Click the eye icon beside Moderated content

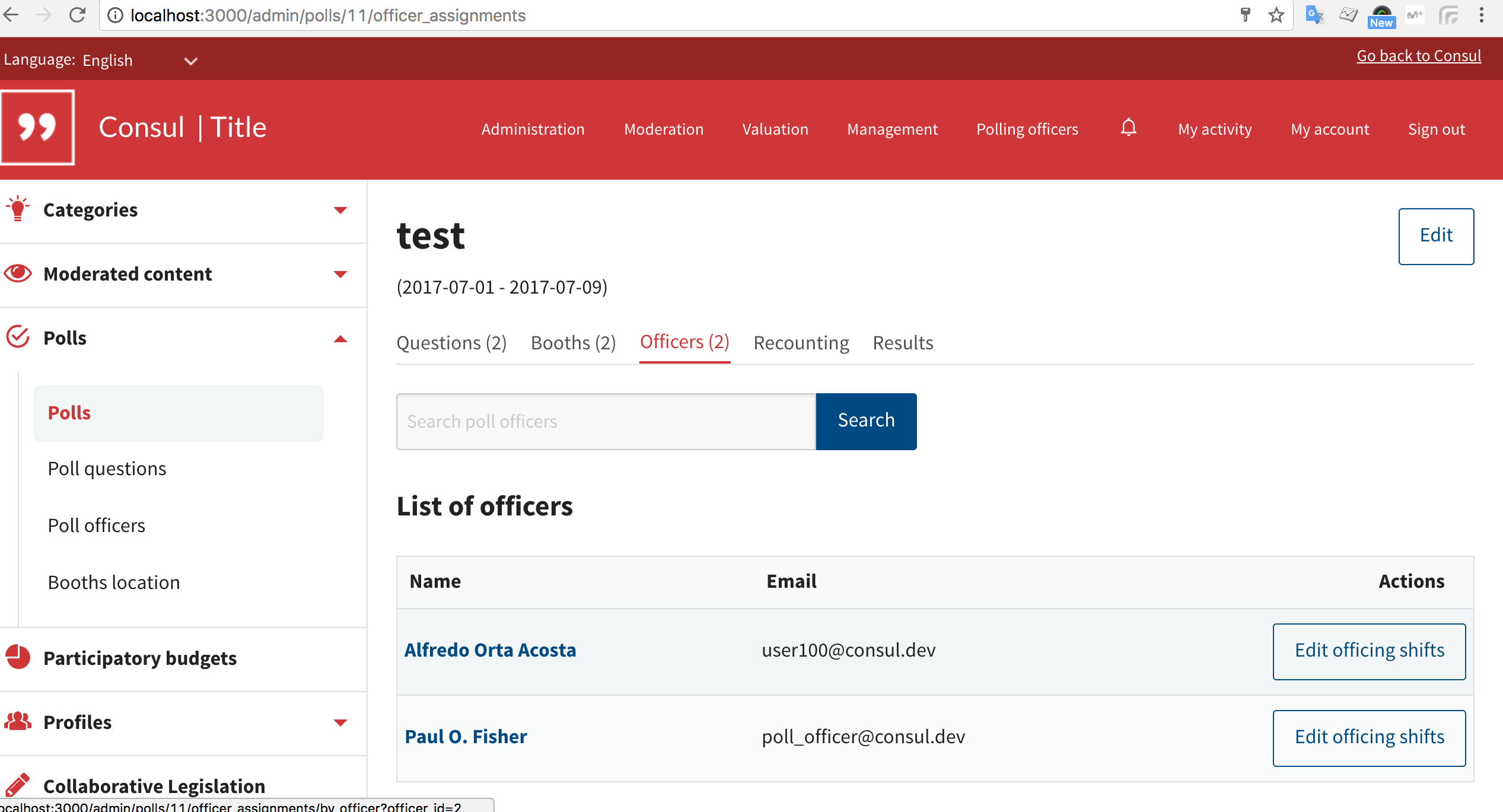17,273
